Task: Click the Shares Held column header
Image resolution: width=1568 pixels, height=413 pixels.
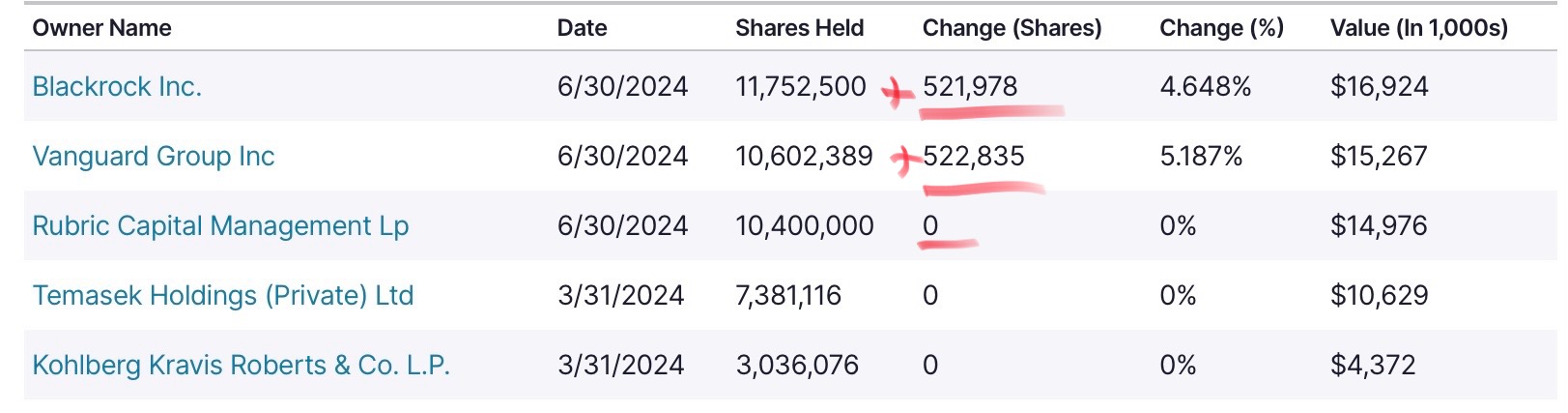Action: tap(799, 28)
